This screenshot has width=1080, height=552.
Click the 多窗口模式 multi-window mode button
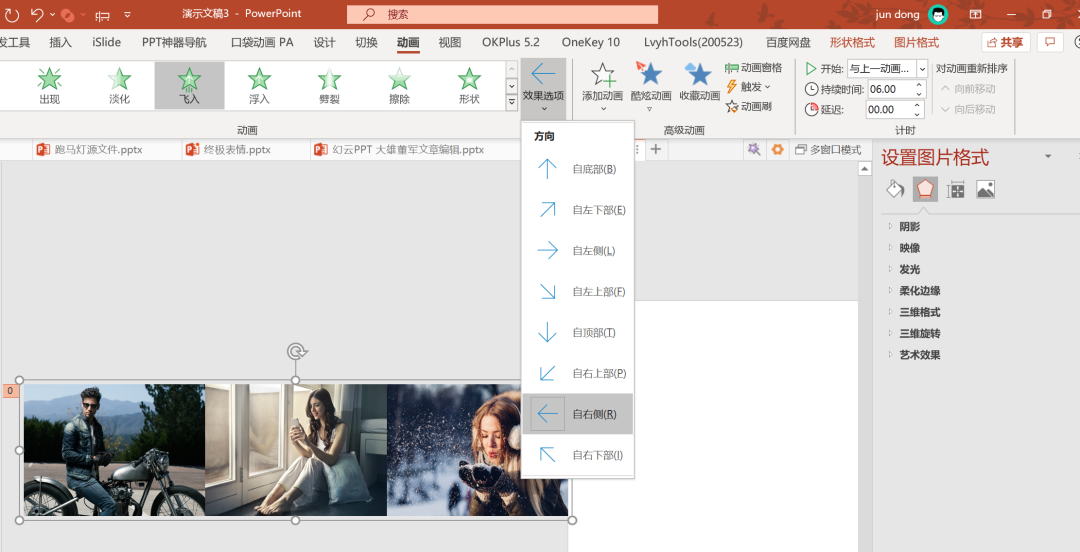pyautogui.click(x=828, y=149)
